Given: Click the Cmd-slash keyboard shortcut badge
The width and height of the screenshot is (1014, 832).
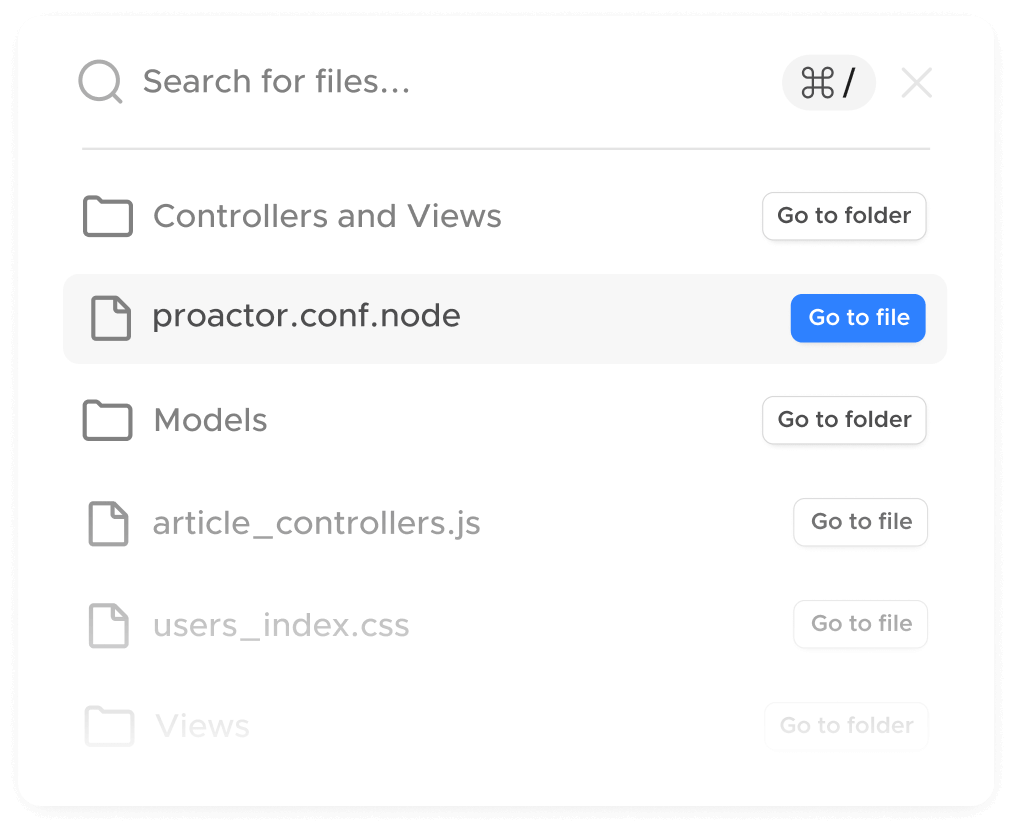Looking at the screenshot, I should [828, 83].
